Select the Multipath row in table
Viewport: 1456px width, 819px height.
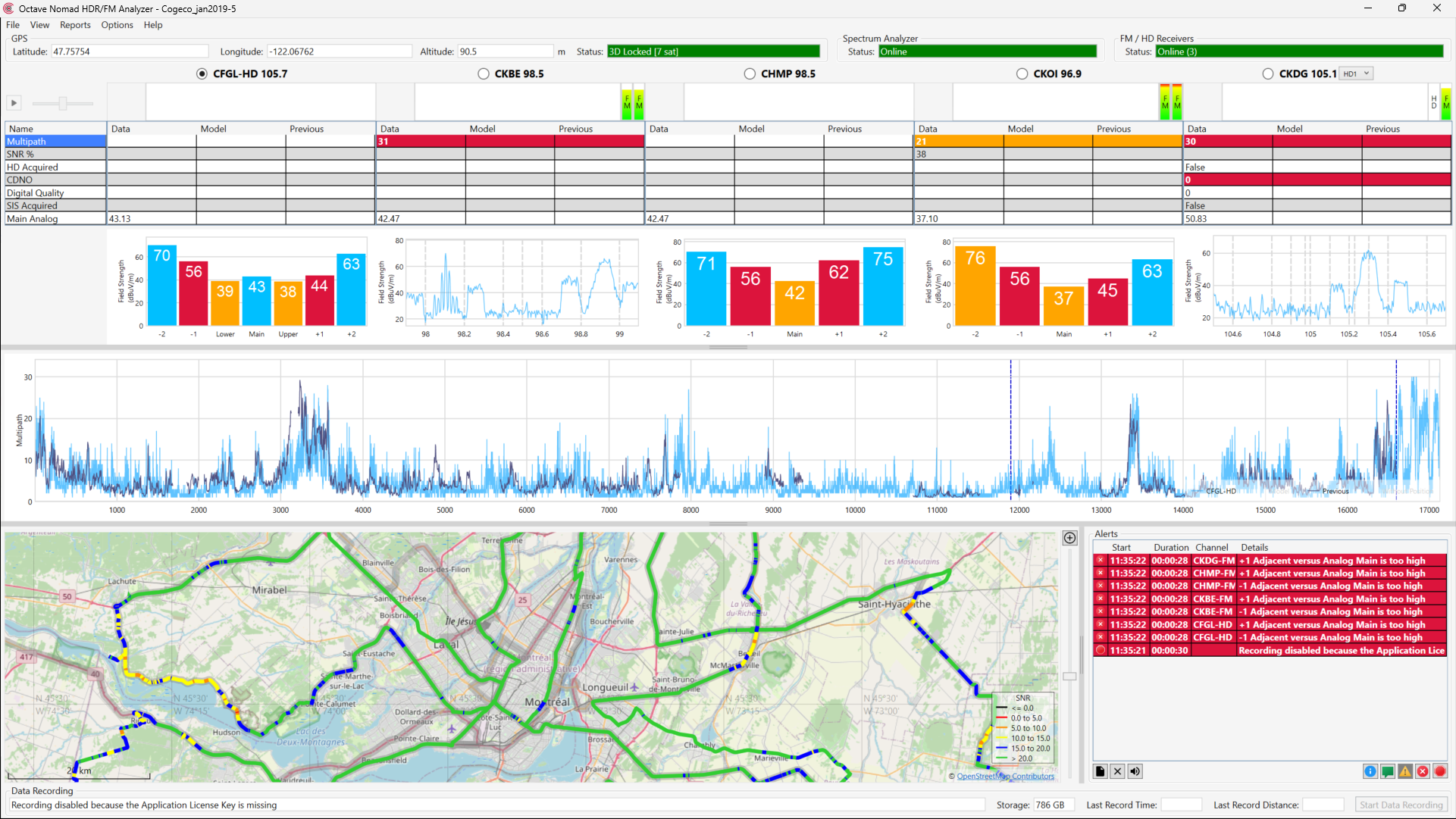point(55,142)
